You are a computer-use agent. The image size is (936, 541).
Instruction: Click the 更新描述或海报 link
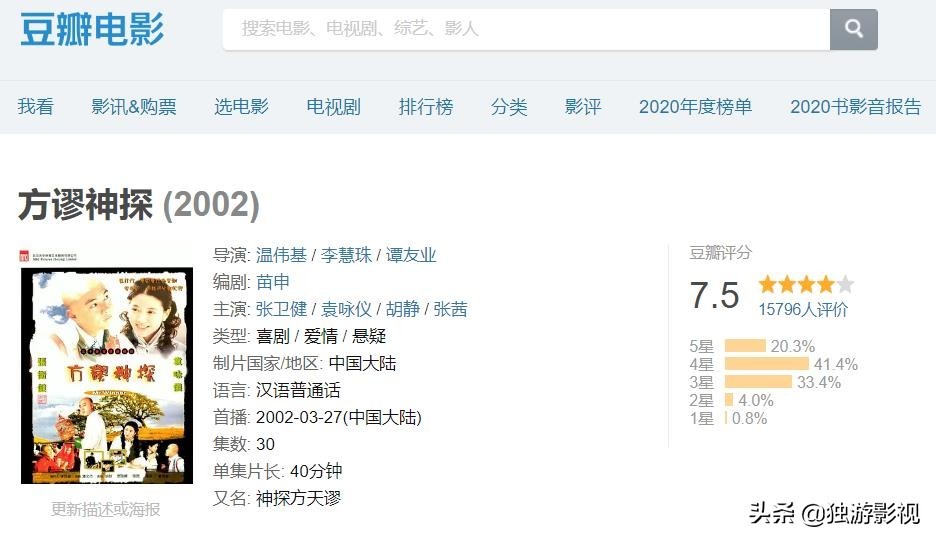[106, 509]
